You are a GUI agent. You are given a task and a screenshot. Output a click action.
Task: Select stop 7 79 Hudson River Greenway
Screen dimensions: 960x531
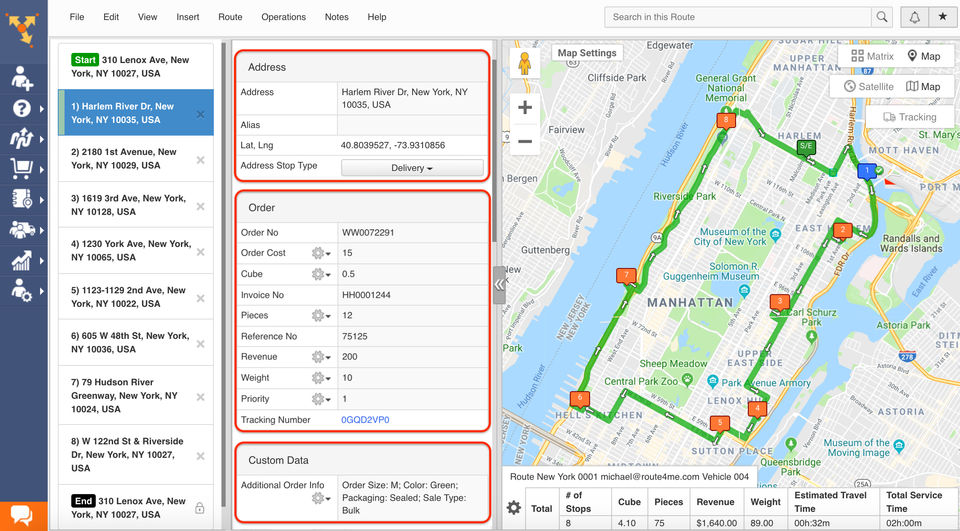(x=136, y=396)
